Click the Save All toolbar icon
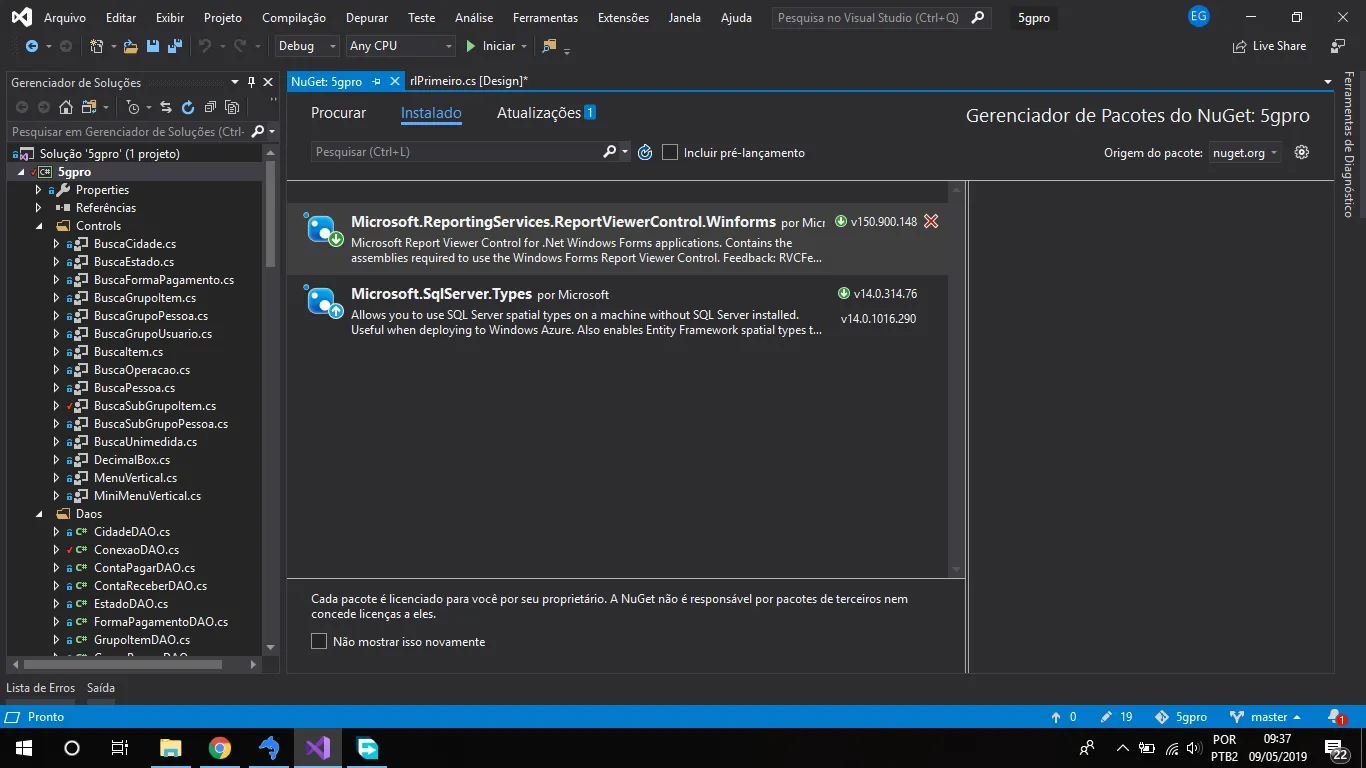 [175, 46]
